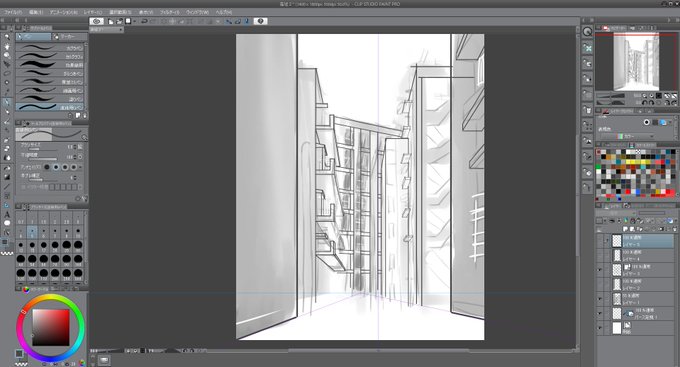This screenshot has width=680, height=367.
Task: Click the main drawing color swatch below wheel
Action: coord(19,354)
